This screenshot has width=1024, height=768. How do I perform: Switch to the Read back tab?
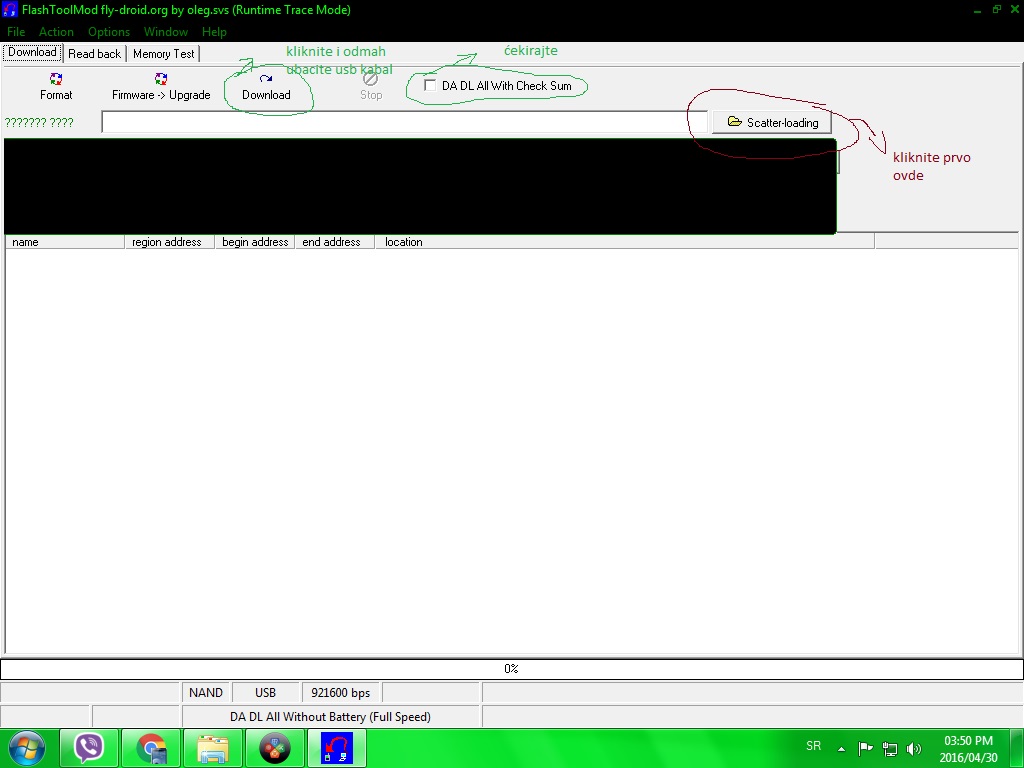point(95,54)
